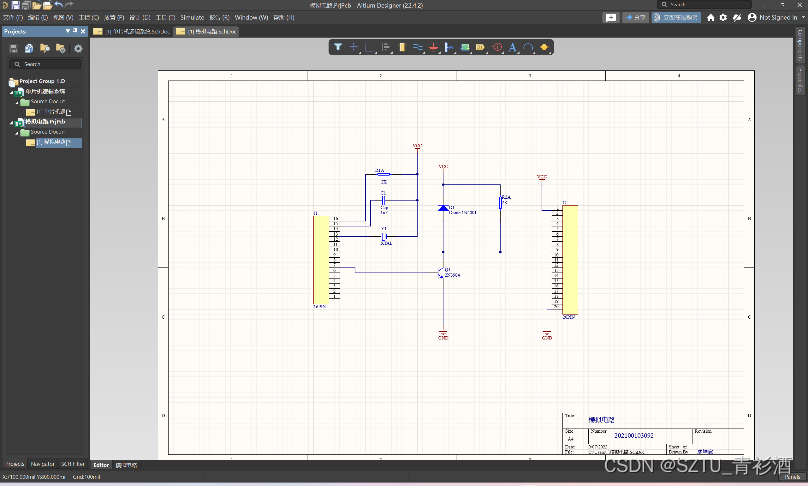Select the Place Harness tool
Screen dimensions: 808x486
point(449,47)
